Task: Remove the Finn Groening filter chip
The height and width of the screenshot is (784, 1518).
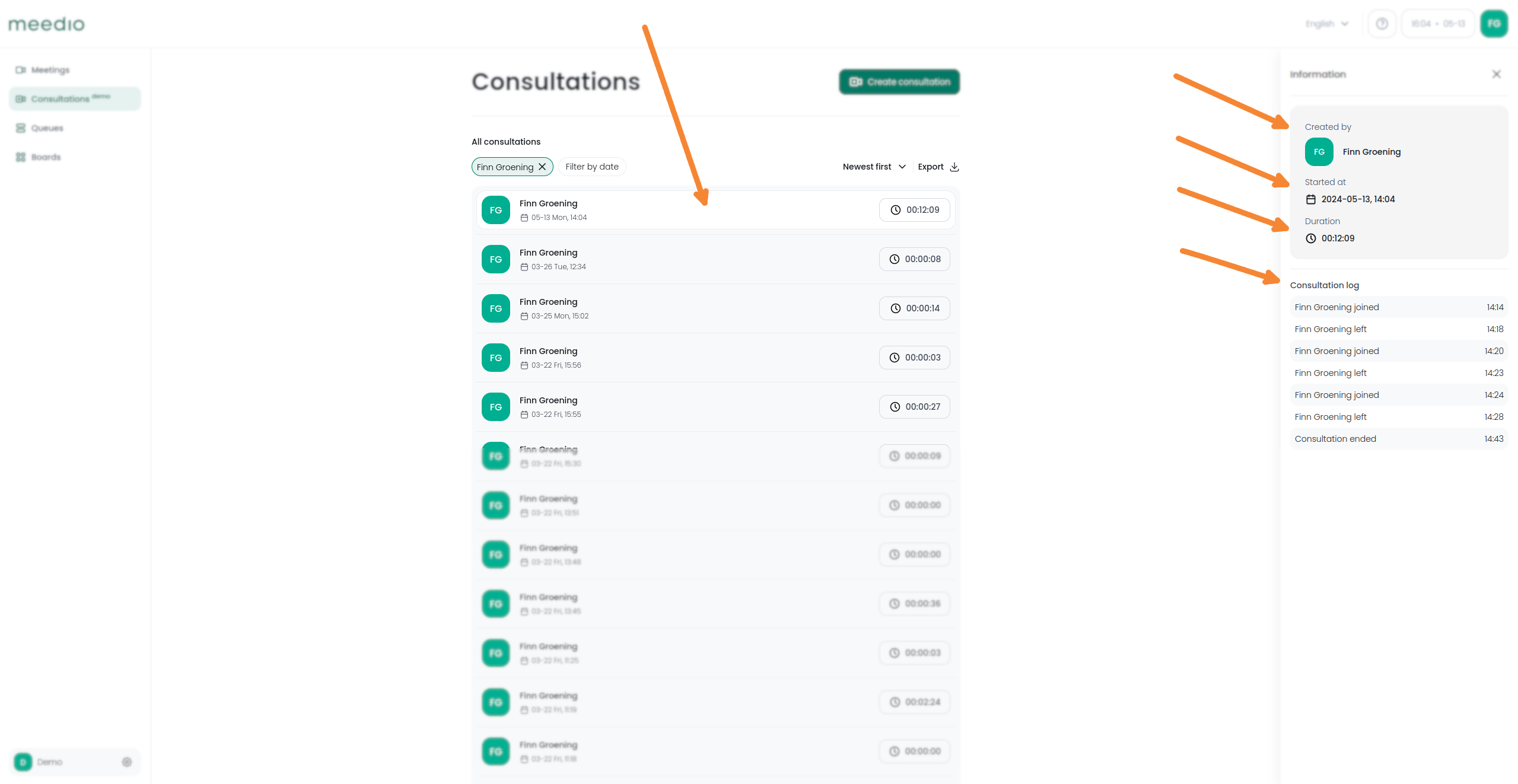Action: [542, 167]
